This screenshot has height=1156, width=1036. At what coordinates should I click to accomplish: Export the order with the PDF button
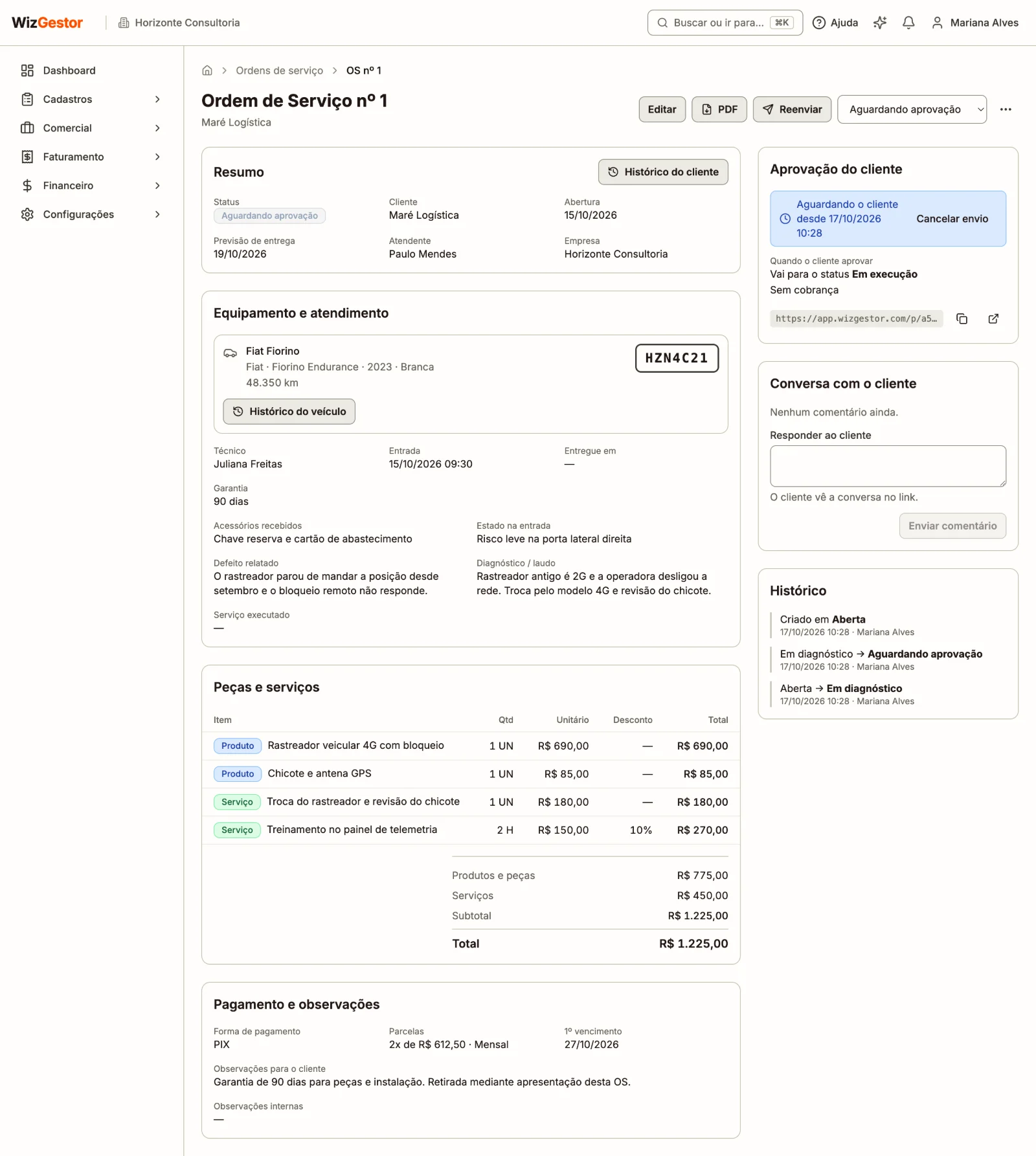pyautogui.click(x=719, y=109)
